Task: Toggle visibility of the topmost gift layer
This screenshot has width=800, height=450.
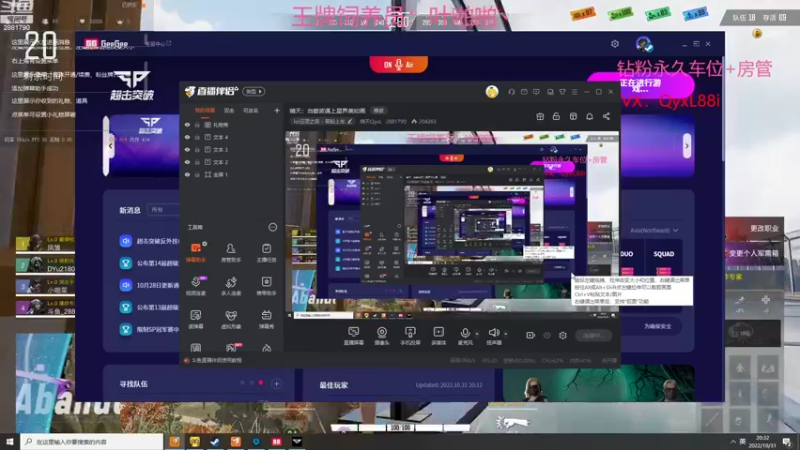Action: click(x=187, y=124)
